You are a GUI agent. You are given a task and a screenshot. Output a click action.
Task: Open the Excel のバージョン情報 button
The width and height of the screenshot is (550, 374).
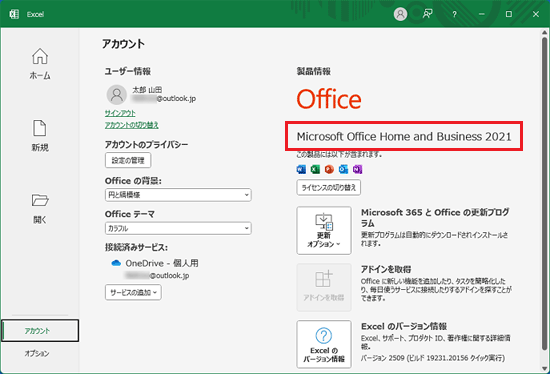point(324,344)
